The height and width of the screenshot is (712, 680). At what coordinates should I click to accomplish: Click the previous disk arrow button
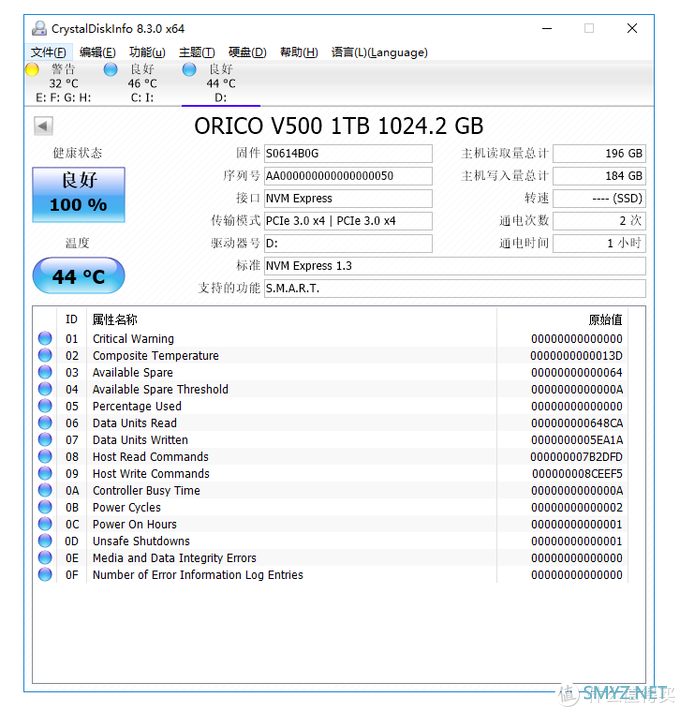[x=44, y=126]
